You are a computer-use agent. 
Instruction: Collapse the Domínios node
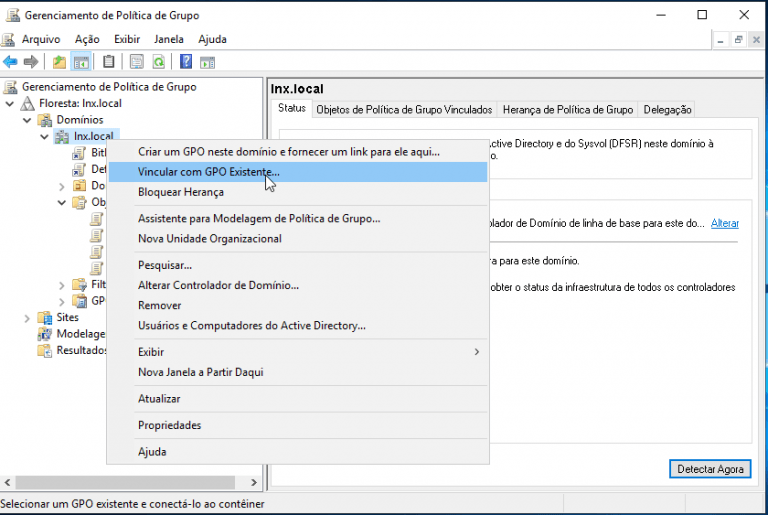pyautogui.click(x=27, y=120)
